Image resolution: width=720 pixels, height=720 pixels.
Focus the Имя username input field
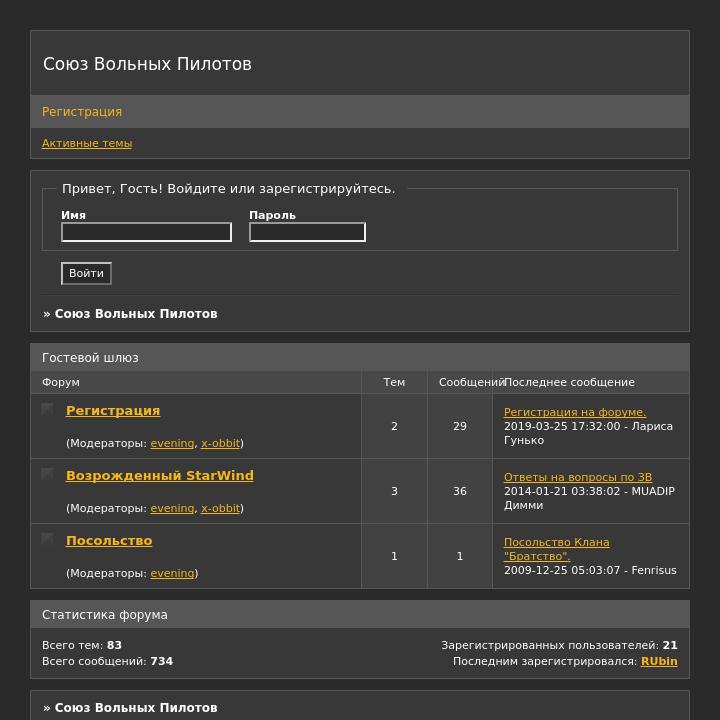pyautogui.click(x=146, y=232)
